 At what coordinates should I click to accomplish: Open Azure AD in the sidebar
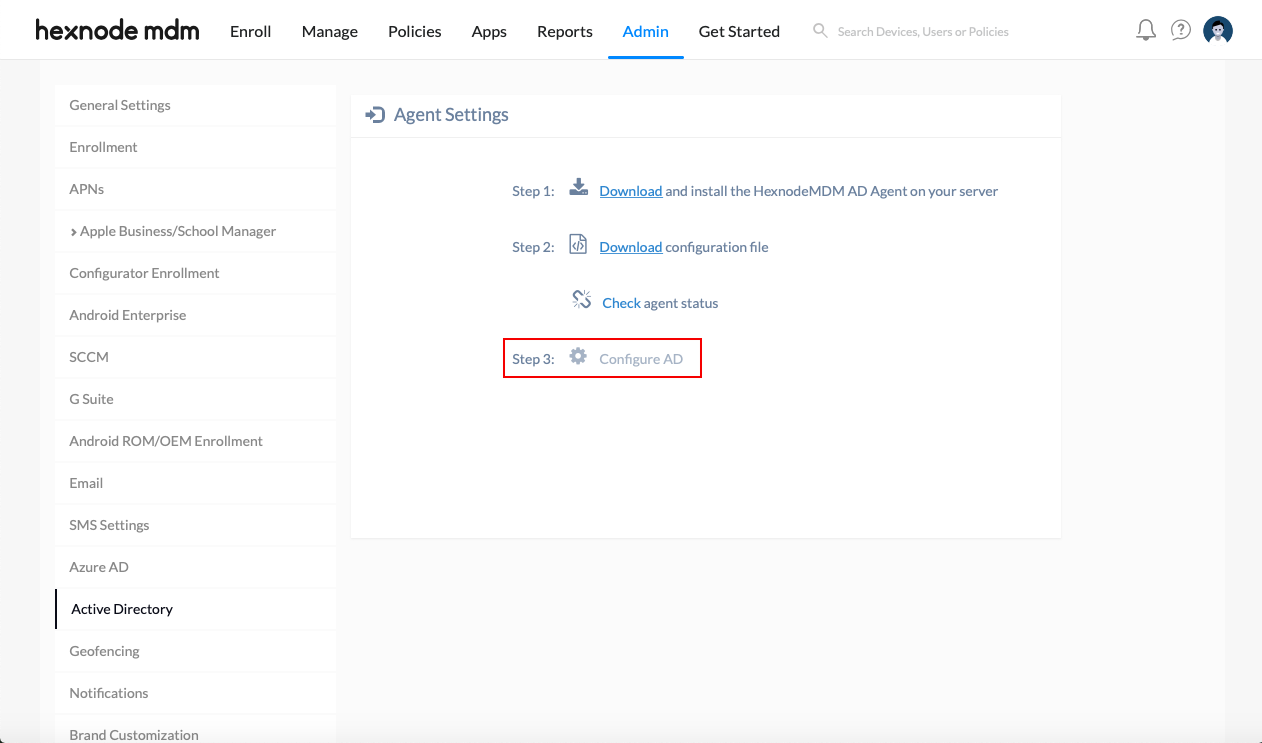click(x=196, y=567)
